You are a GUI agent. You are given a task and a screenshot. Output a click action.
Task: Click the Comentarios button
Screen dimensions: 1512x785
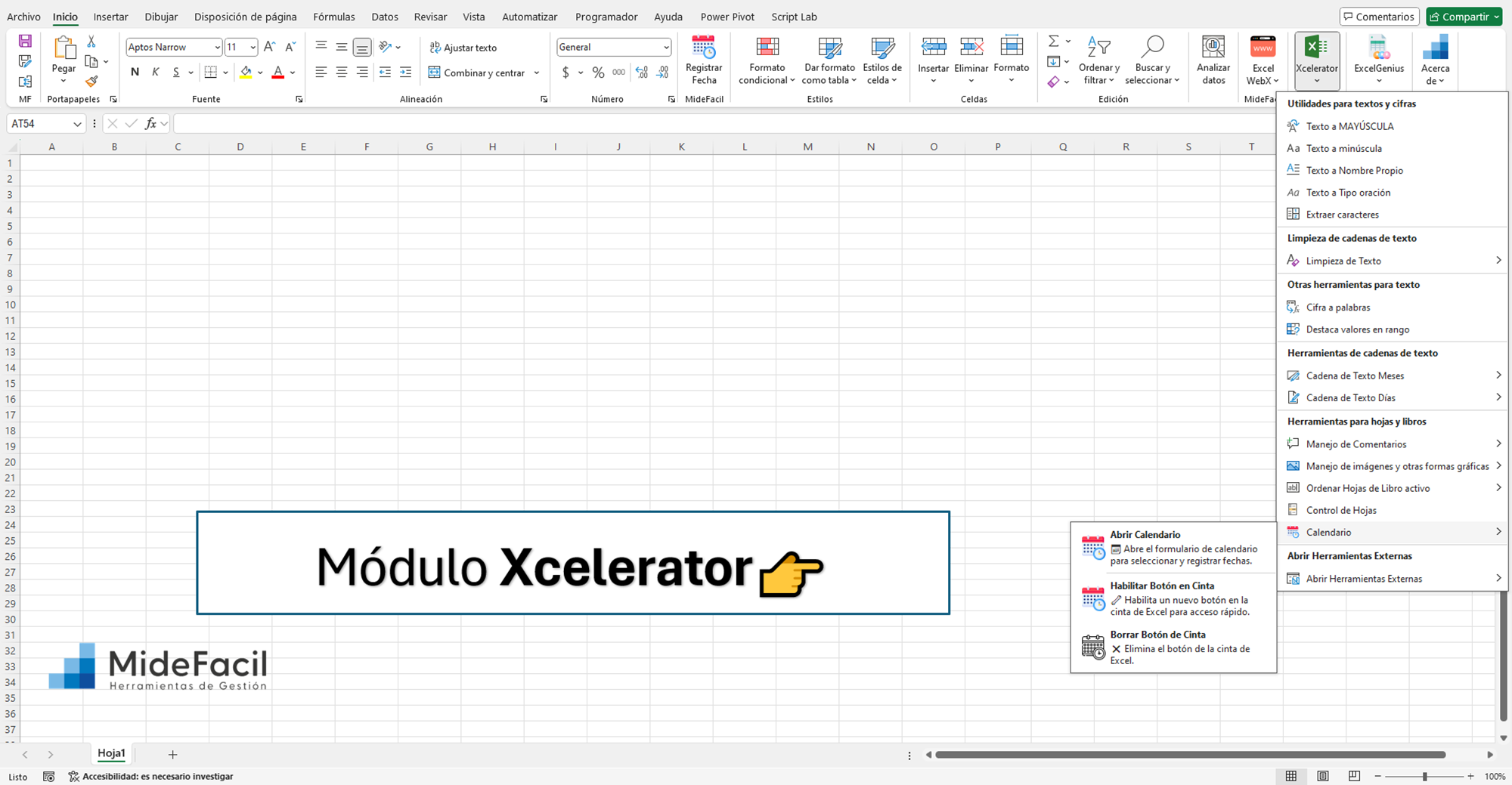1380,17
